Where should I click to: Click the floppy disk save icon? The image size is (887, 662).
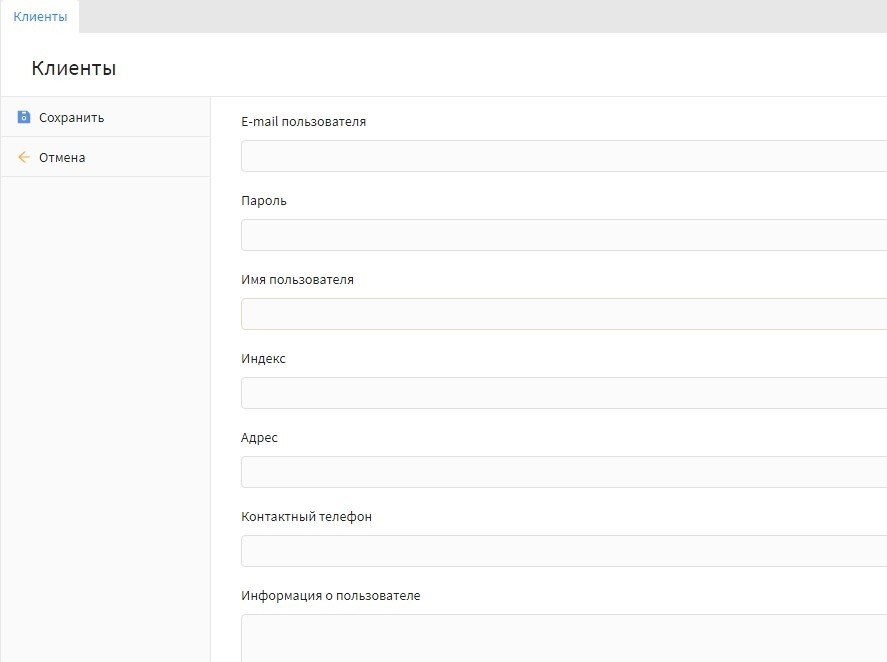pos(24,117)
